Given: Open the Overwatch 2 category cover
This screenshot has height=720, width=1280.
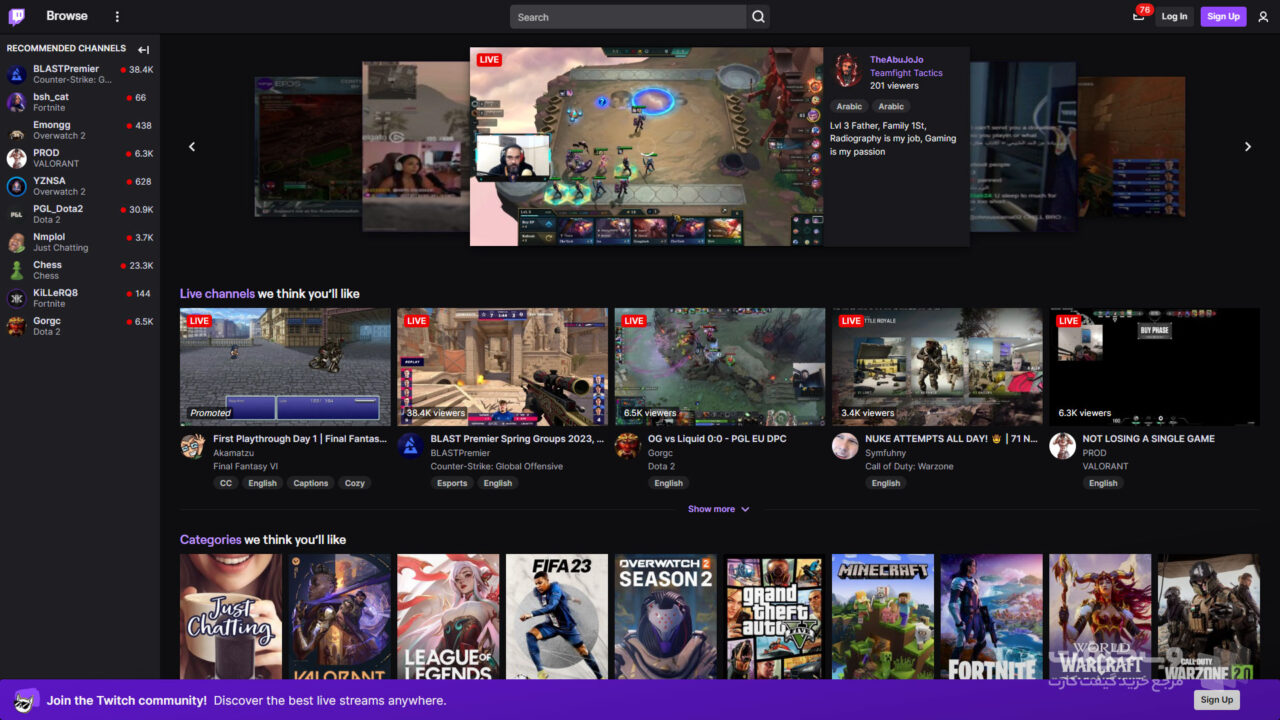Looking at the screenshot, I should click(x=666, y=617).
